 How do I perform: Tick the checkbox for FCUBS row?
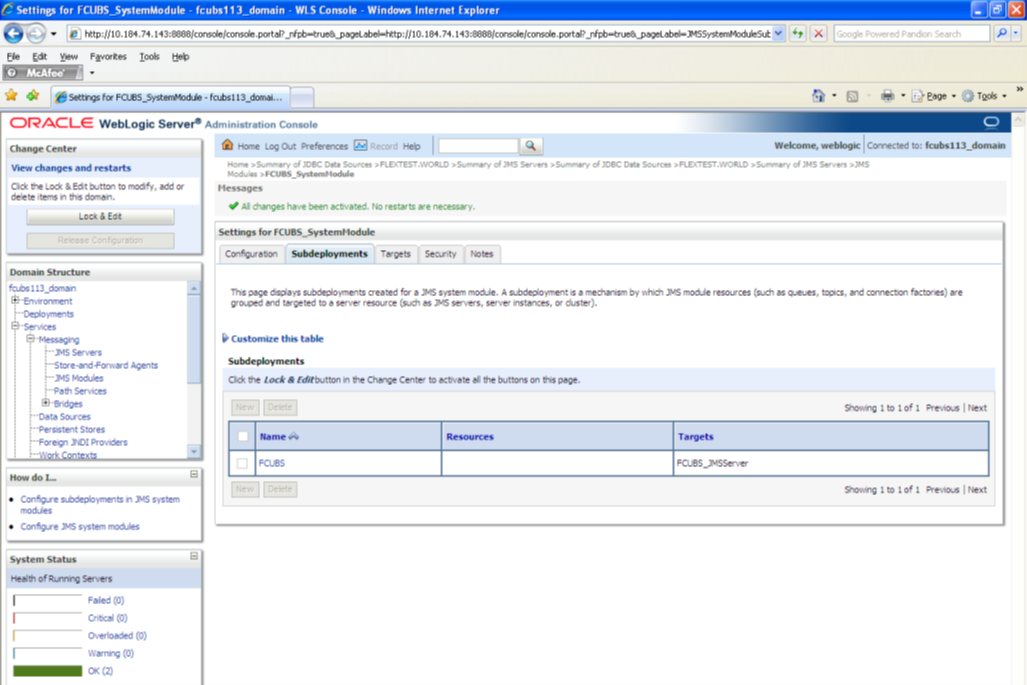[x=242, y=463]
